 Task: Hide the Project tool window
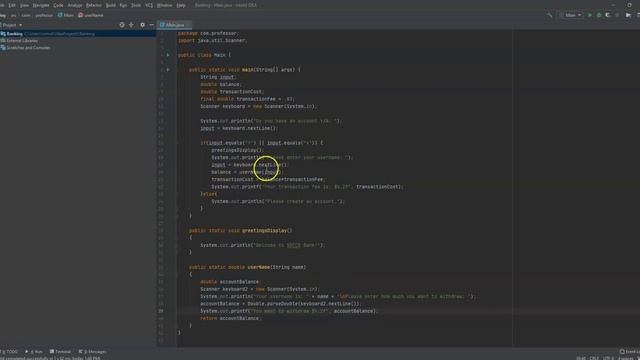[151, 25]
